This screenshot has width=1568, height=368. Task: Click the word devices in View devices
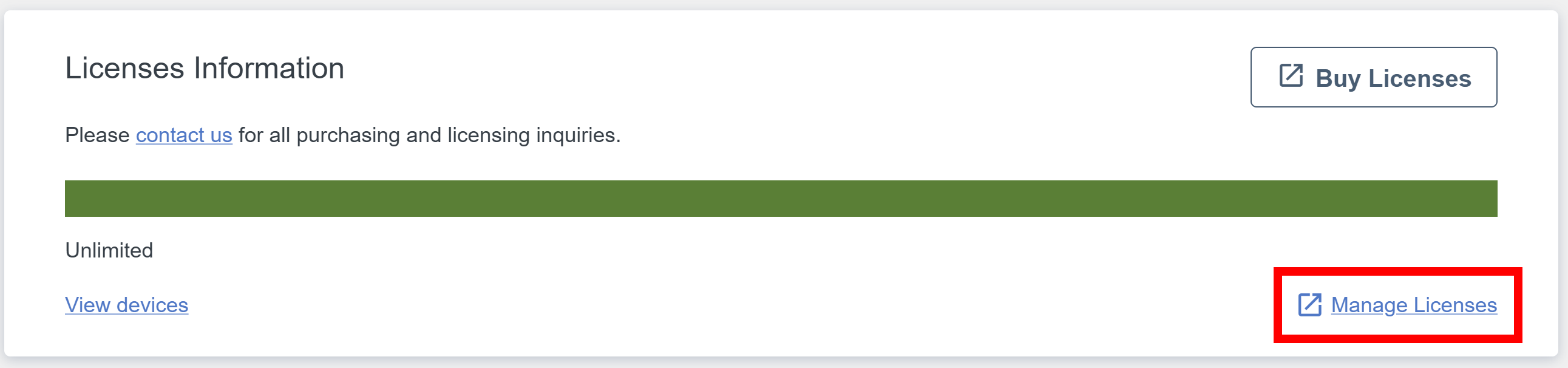(152, 305)
